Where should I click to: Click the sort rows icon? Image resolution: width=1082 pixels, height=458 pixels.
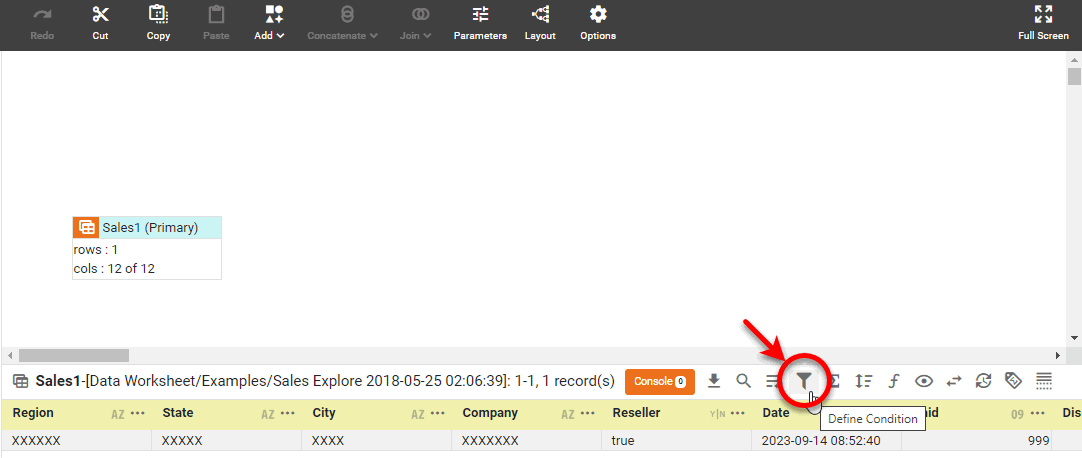click(864, 381)
